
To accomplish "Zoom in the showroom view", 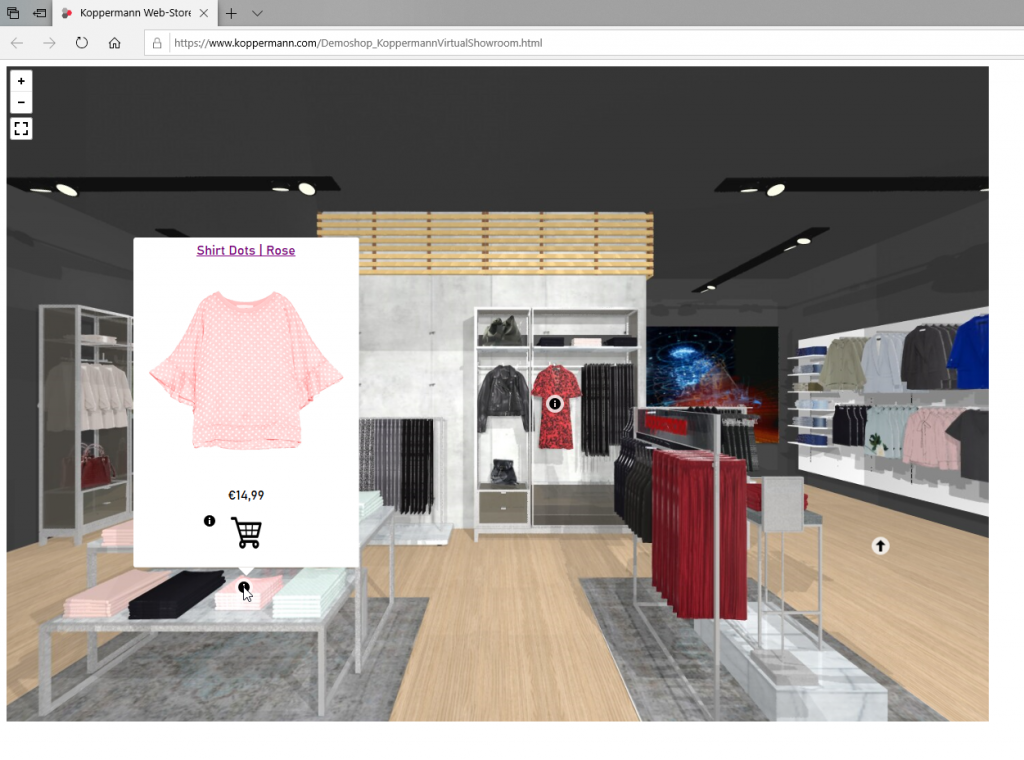I will [21, 81].
